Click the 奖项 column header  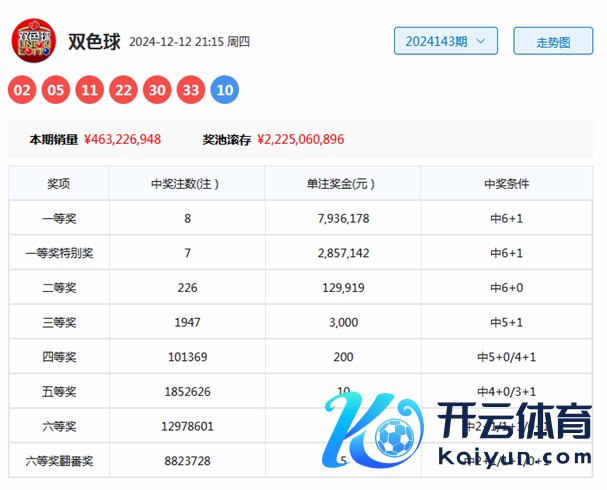pyautogui.click(x=58, y=184)
